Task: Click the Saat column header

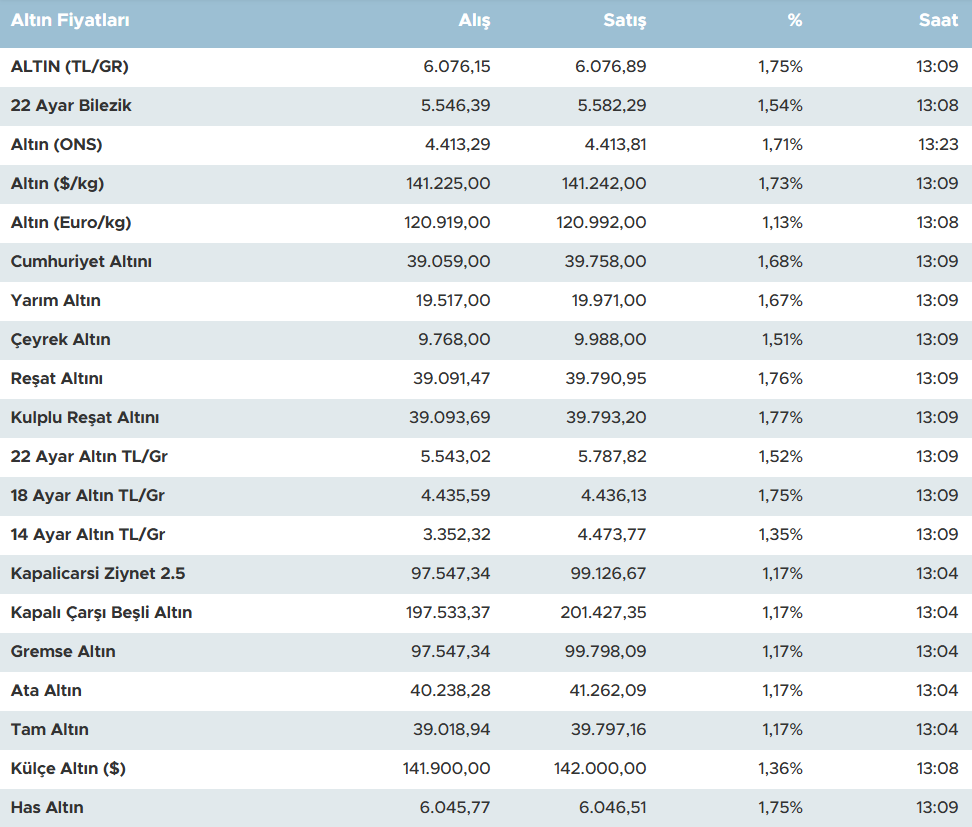Action: 938,20
